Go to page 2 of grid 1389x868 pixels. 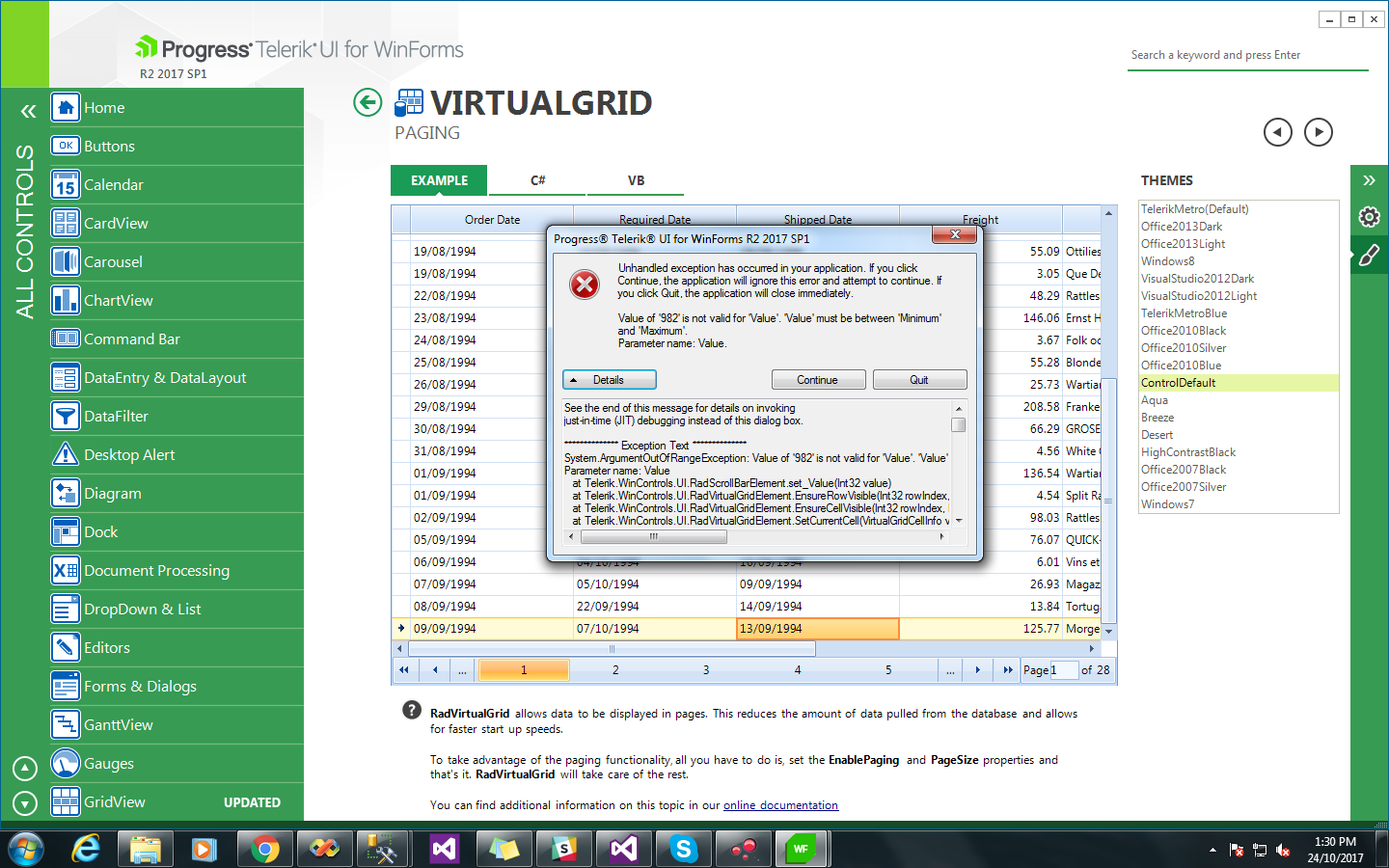615,669
